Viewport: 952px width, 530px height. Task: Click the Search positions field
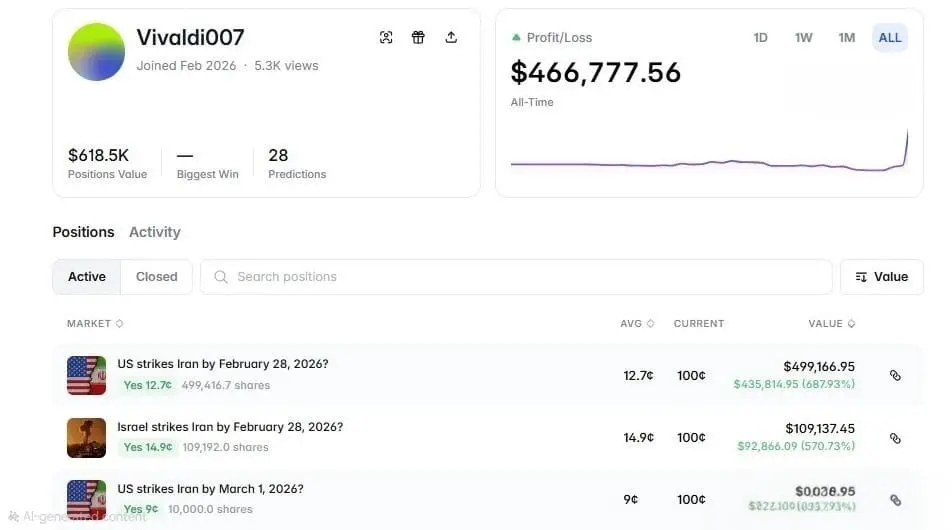(x=516, y=277)
